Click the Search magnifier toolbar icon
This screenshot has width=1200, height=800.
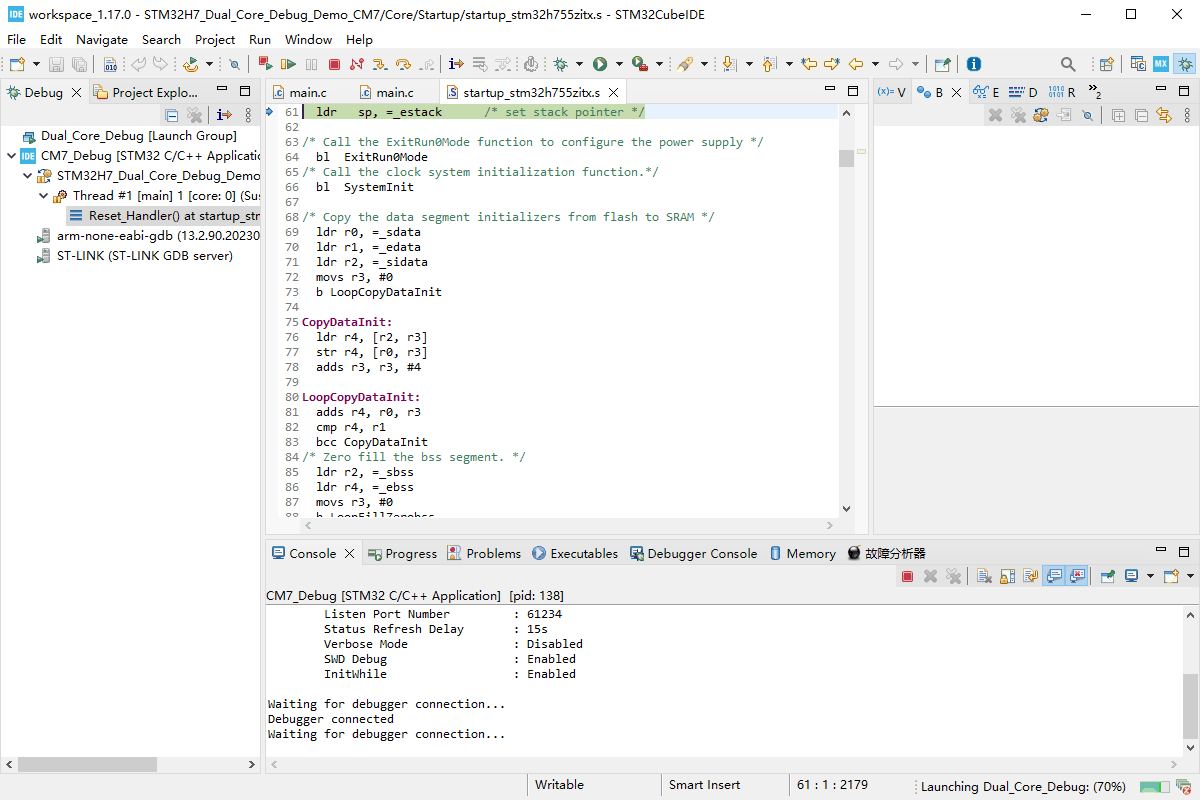tap(1068, 64)
